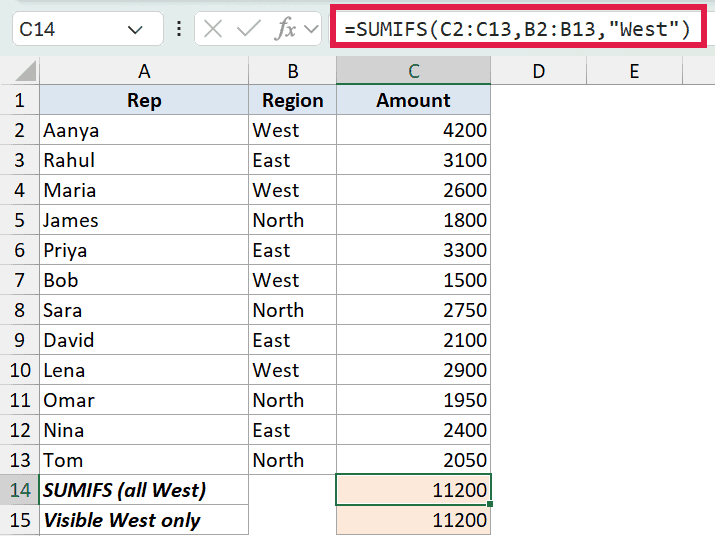
Task: Open the Insert Function fx button
Action: [x=286, y=29]
